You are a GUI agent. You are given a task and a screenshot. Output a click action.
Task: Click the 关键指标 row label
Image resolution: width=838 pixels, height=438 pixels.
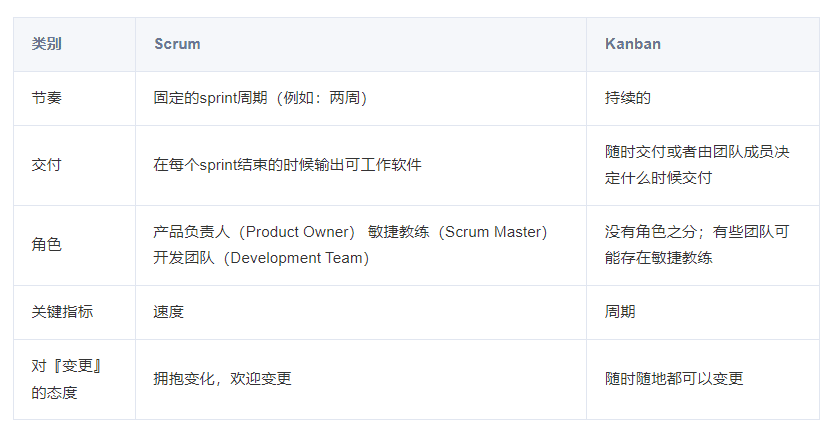62,312
